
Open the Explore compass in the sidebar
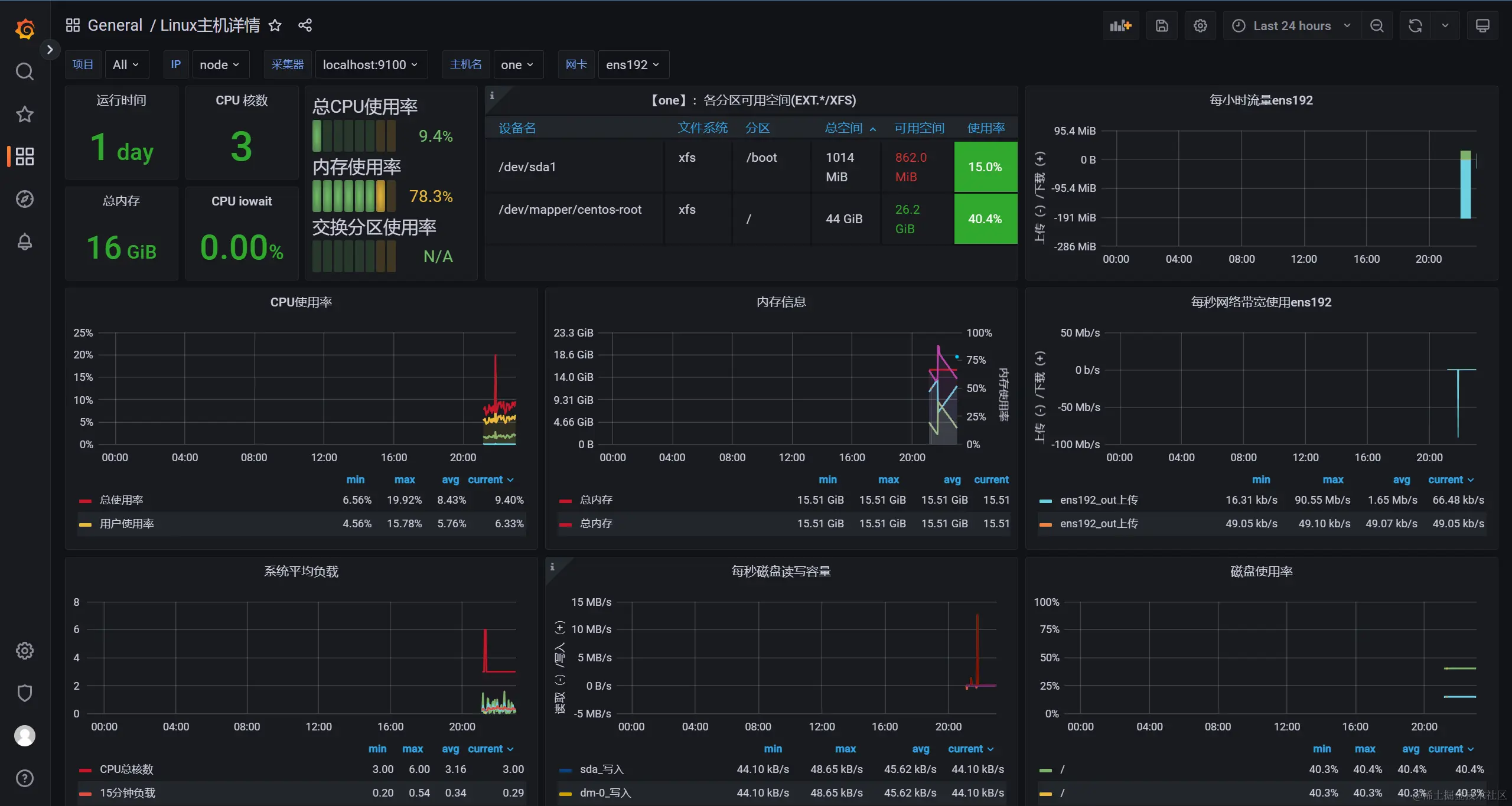(x=24, y=199)
